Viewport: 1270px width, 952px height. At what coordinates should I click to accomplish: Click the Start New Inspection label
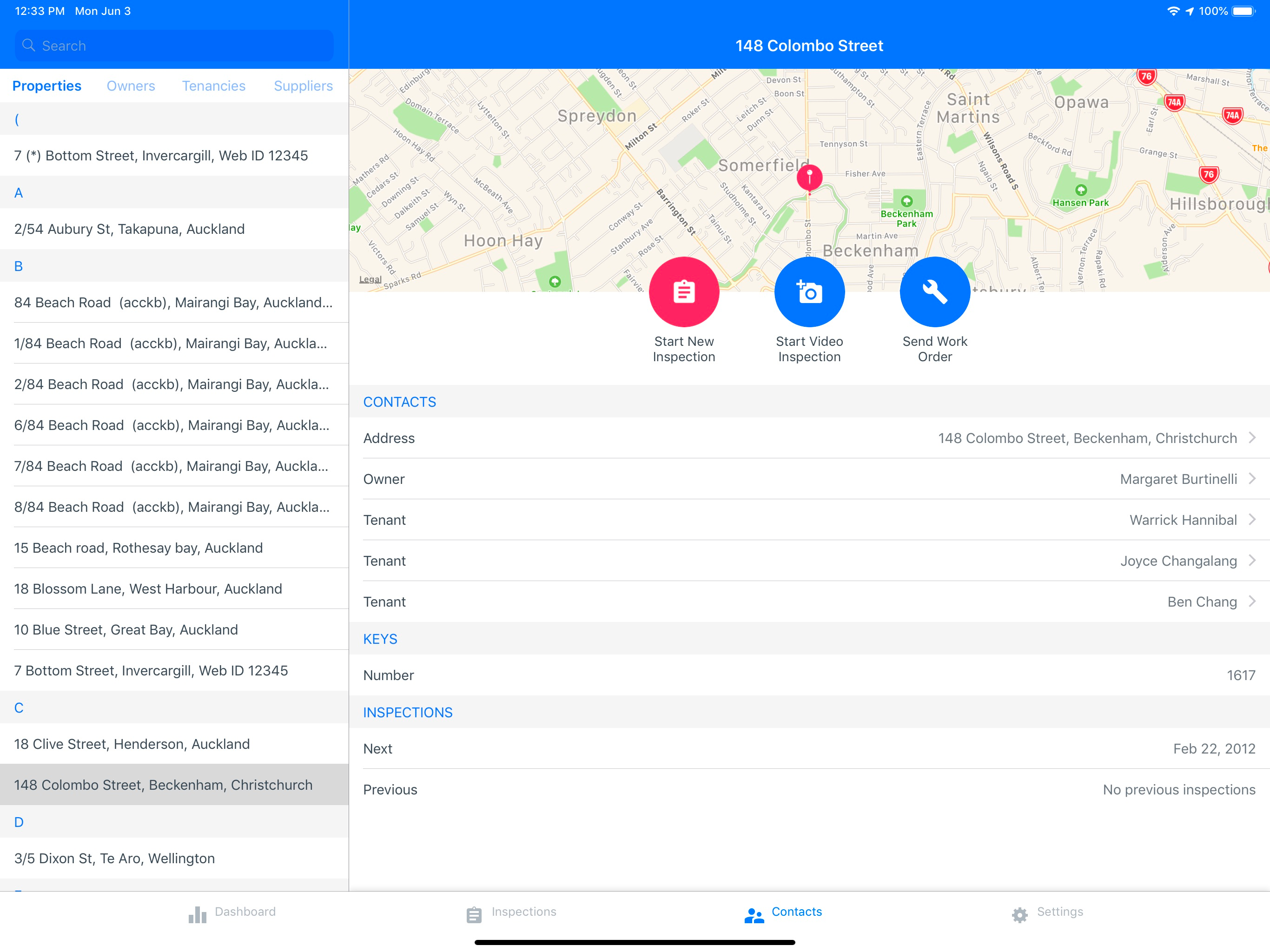[684, 349]
